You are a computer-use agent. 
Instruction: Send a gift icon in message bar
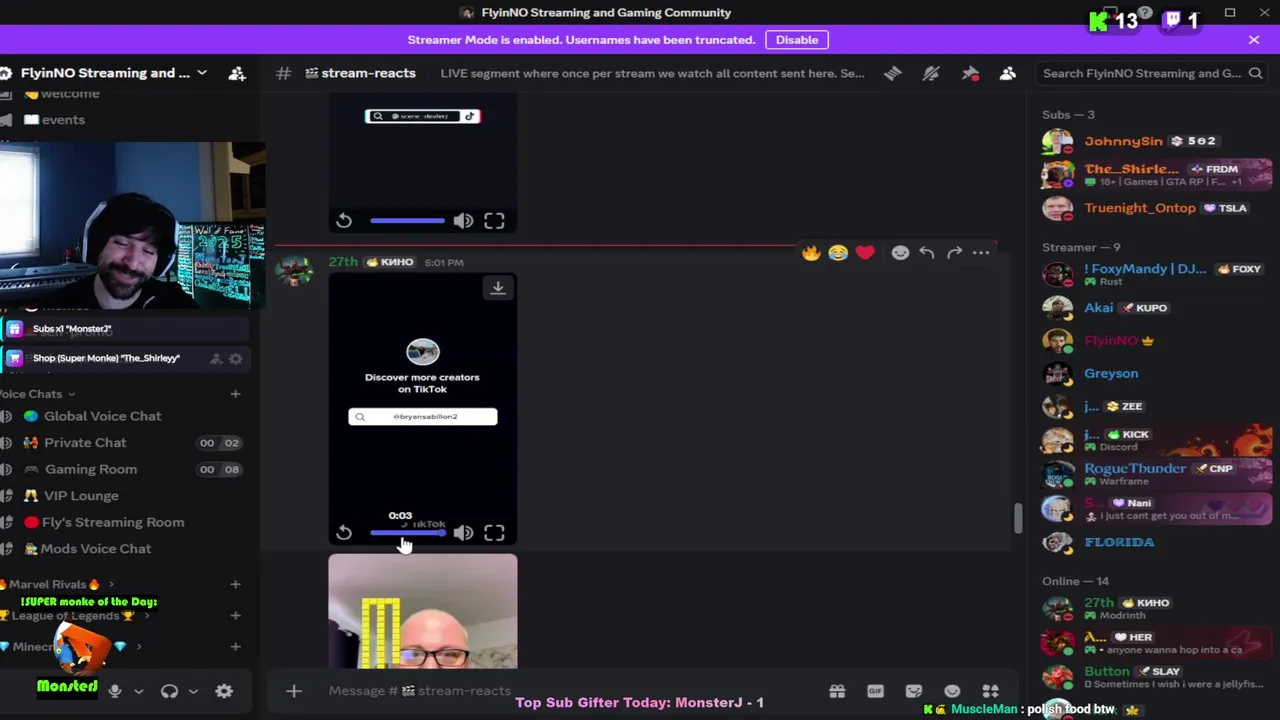tap(837, 691)
